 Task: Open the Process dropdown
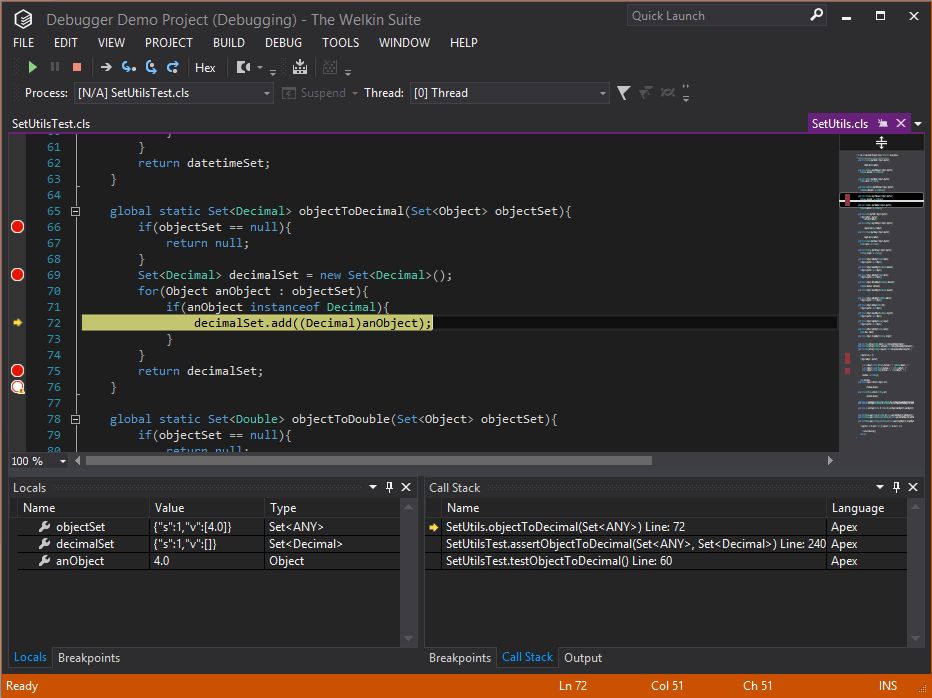[x=267, y=93]
